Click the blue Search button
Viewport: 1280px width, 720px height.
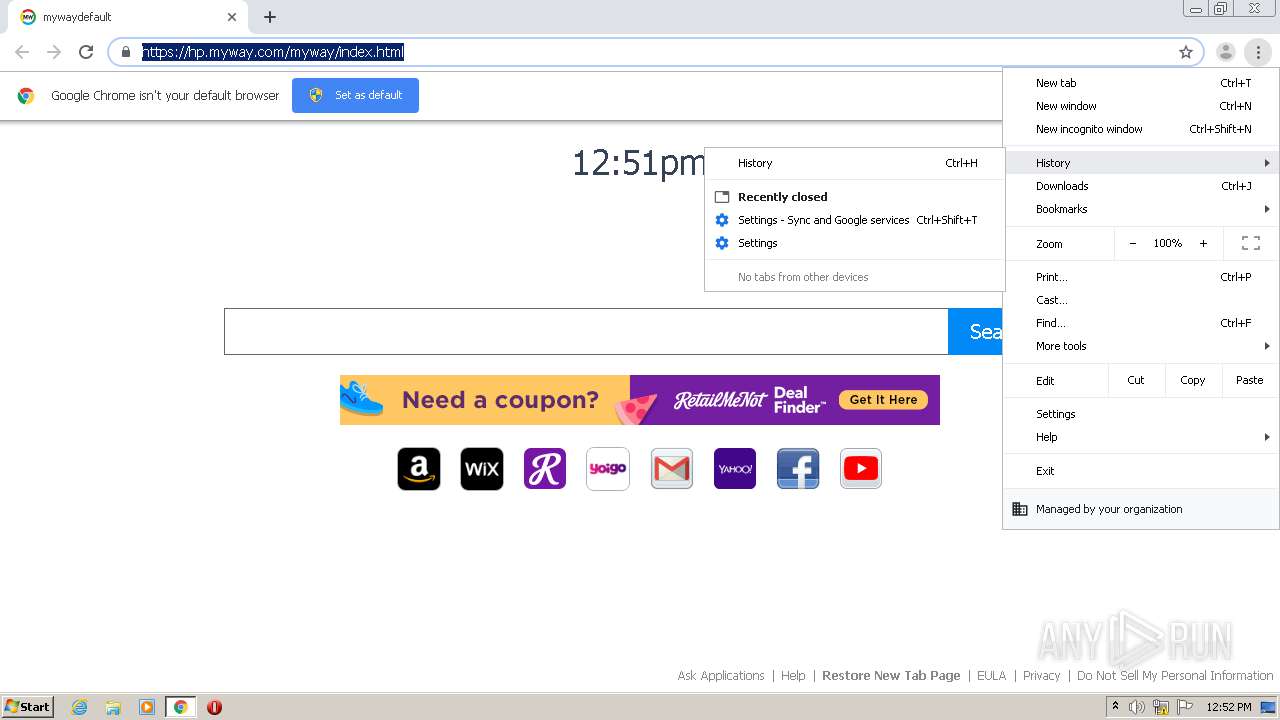click(975, 331)
